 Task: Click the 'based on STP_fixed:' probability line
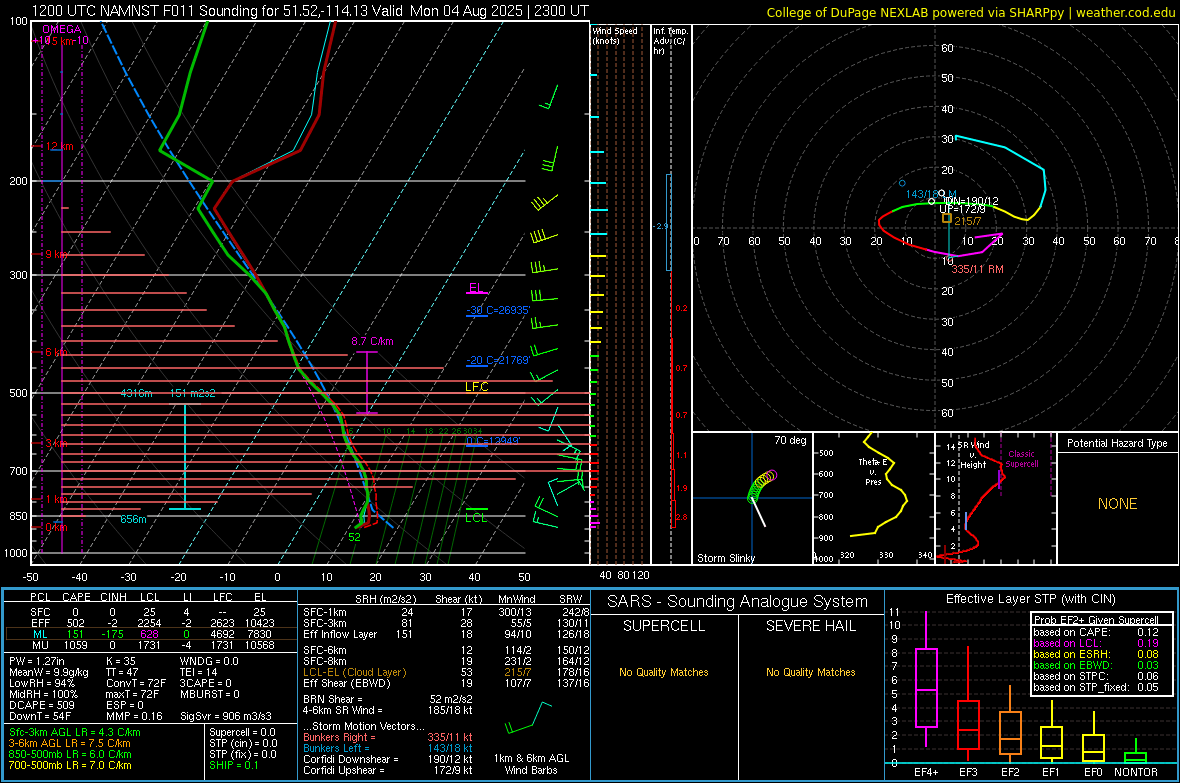[x=1096, y=687]
